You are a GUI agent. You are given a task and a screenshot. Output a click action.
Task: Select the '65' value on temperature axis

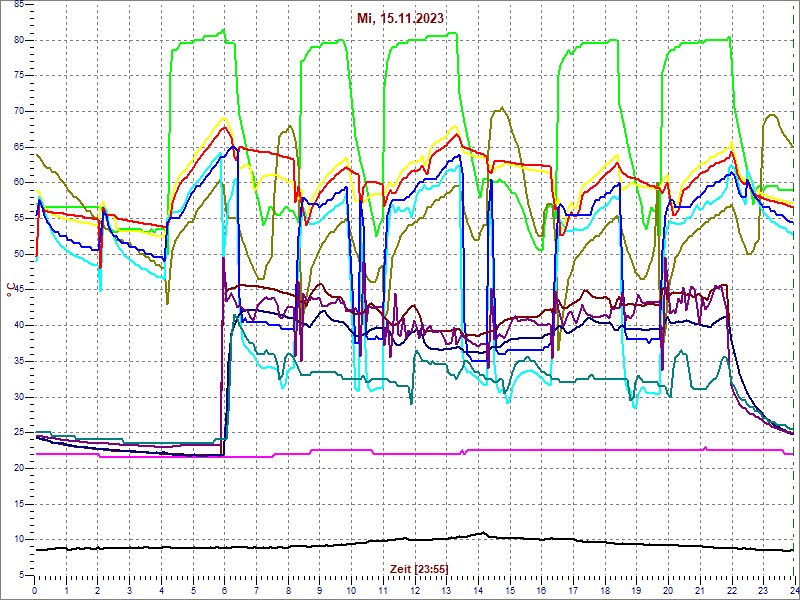(x=18, y=147)
